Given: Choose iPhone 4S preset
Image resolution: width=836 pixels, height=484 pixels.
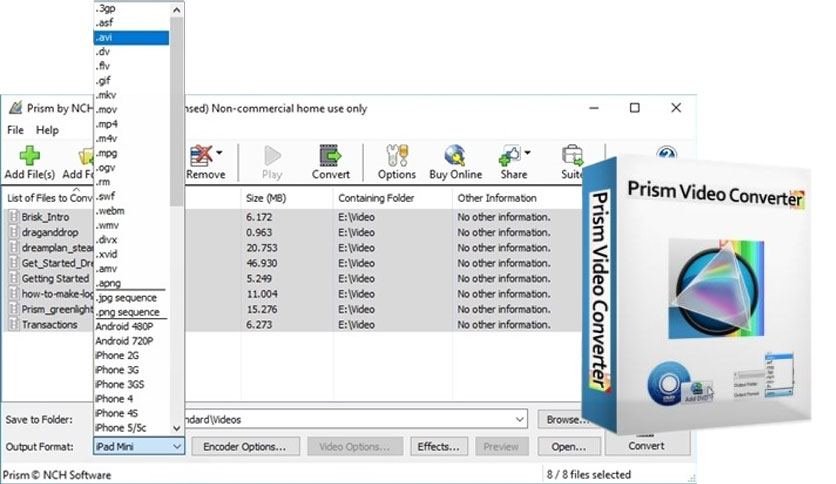Looking at the screenshot, I should pyautogui.click(x=132, y=413).
